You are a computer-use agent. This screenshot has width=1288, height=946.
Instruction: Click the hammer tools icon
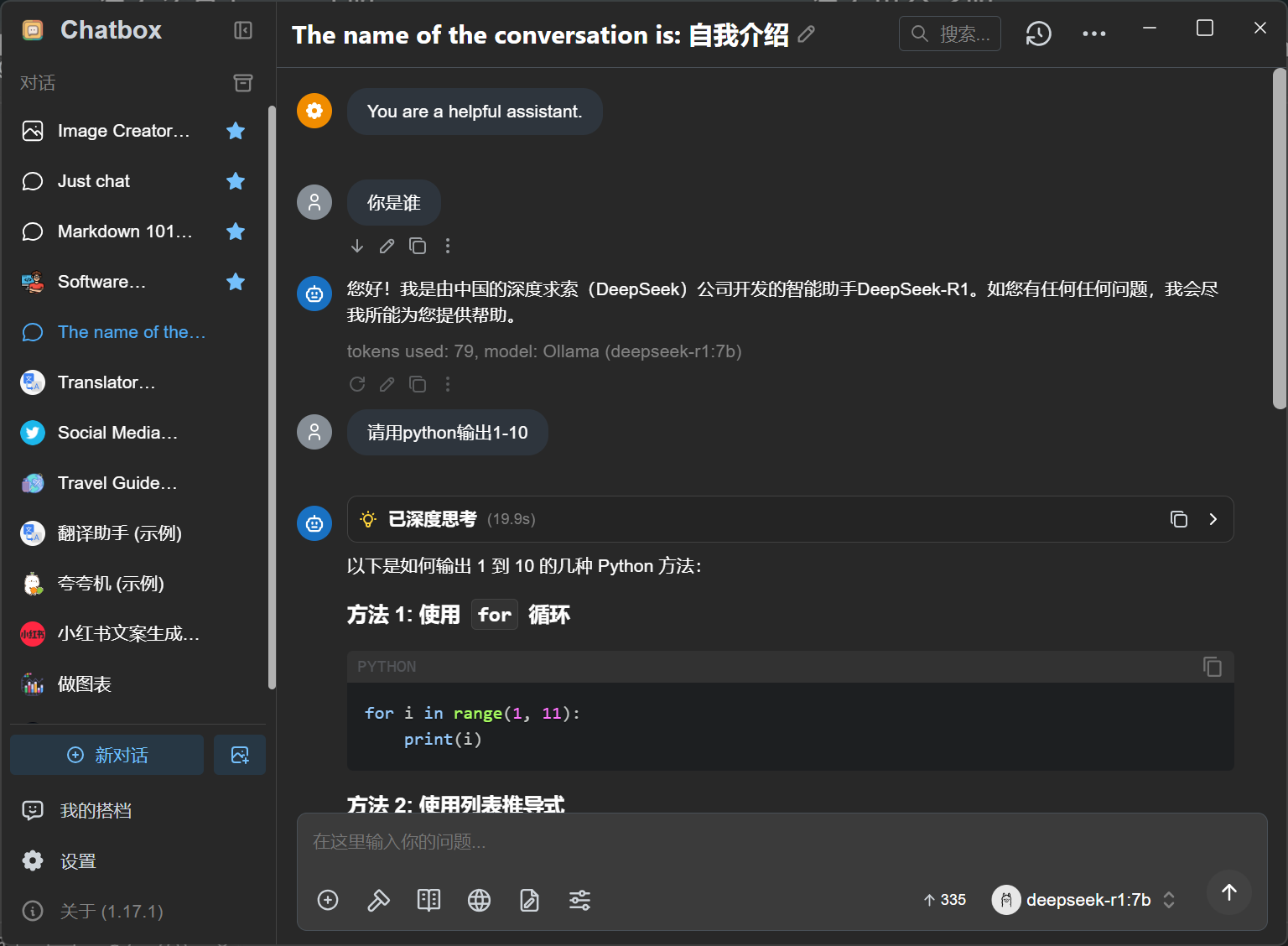point(378,901)
